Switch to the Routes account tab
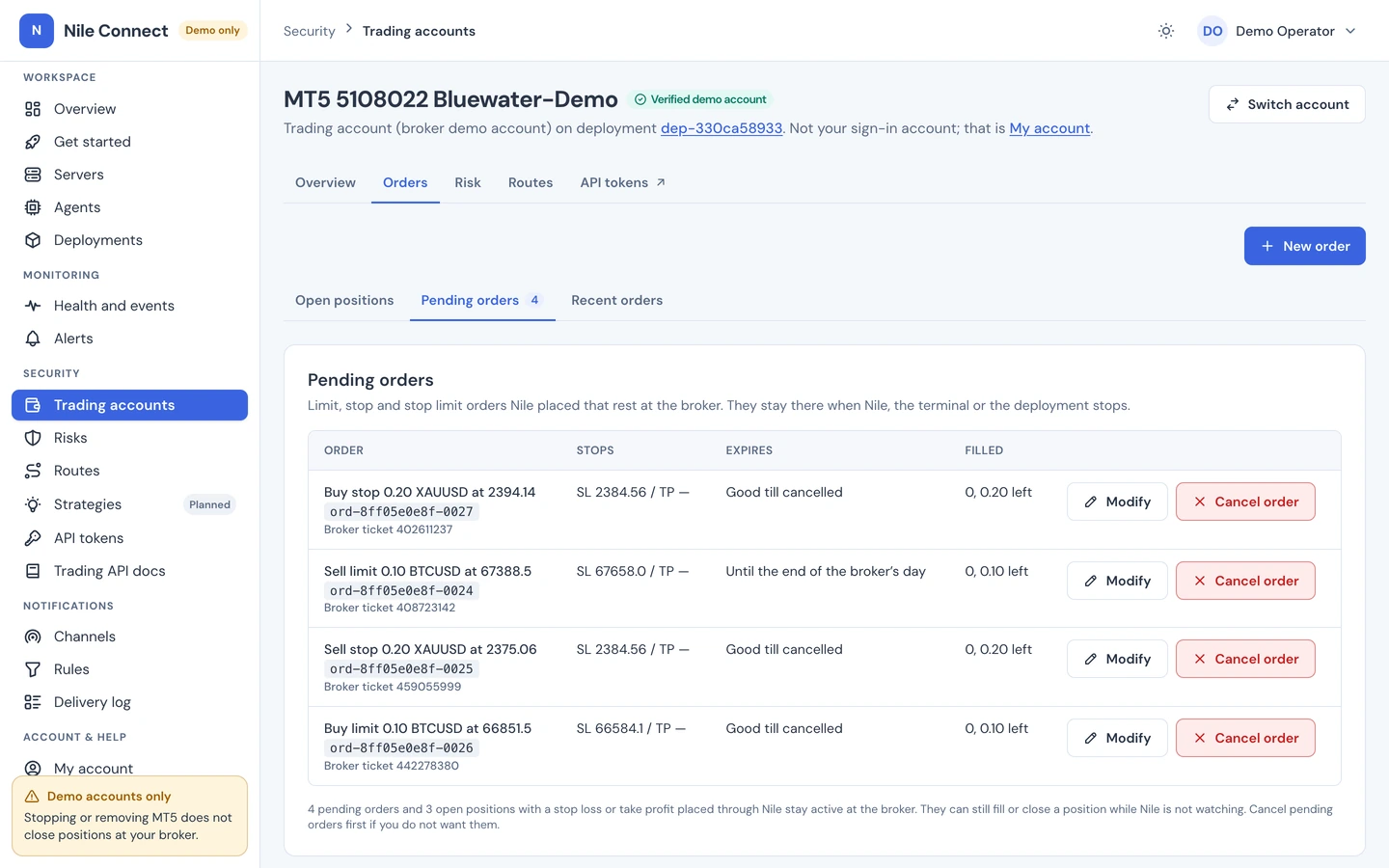The image size is (1389, 868). point(531,182)
